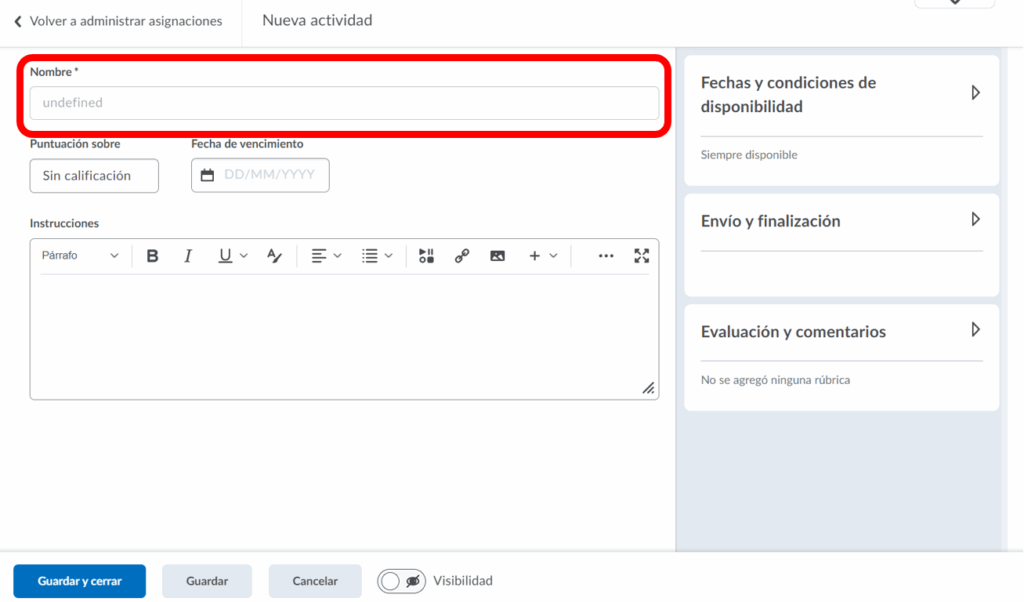Image resolution: width=1024 pixels, height=602 pixels.
Task: Click the Guardar y cerrar button
Action: click(x=79, y=581)
